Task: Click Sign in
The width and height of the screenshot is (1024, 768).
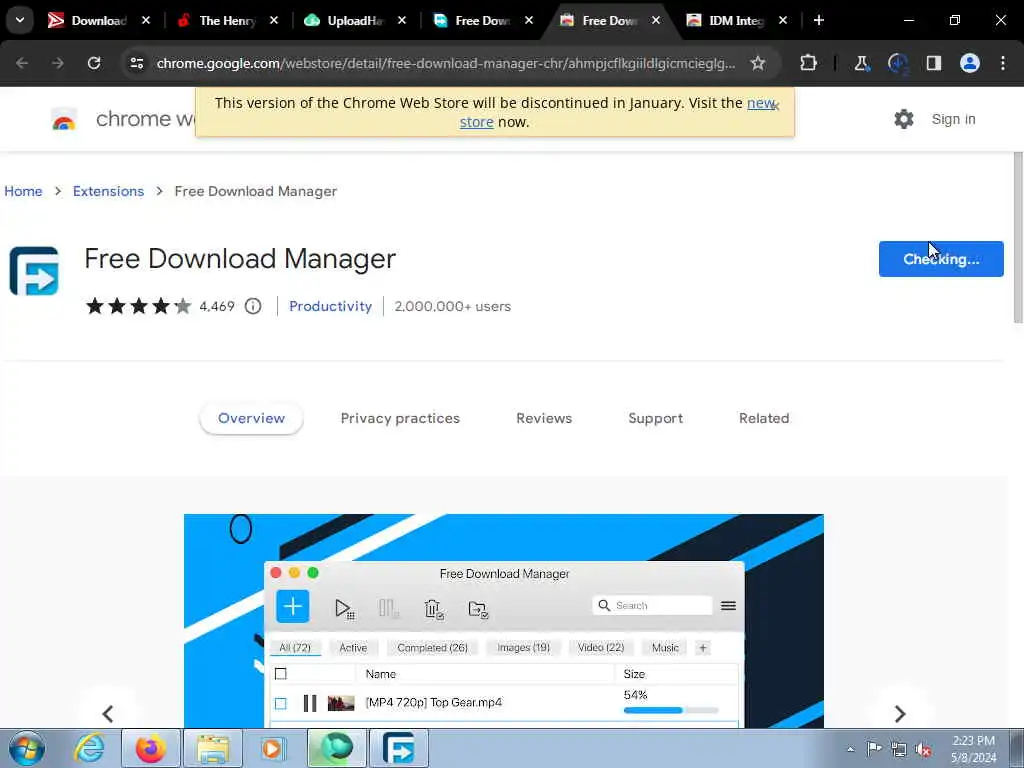Action: point(953,119)
